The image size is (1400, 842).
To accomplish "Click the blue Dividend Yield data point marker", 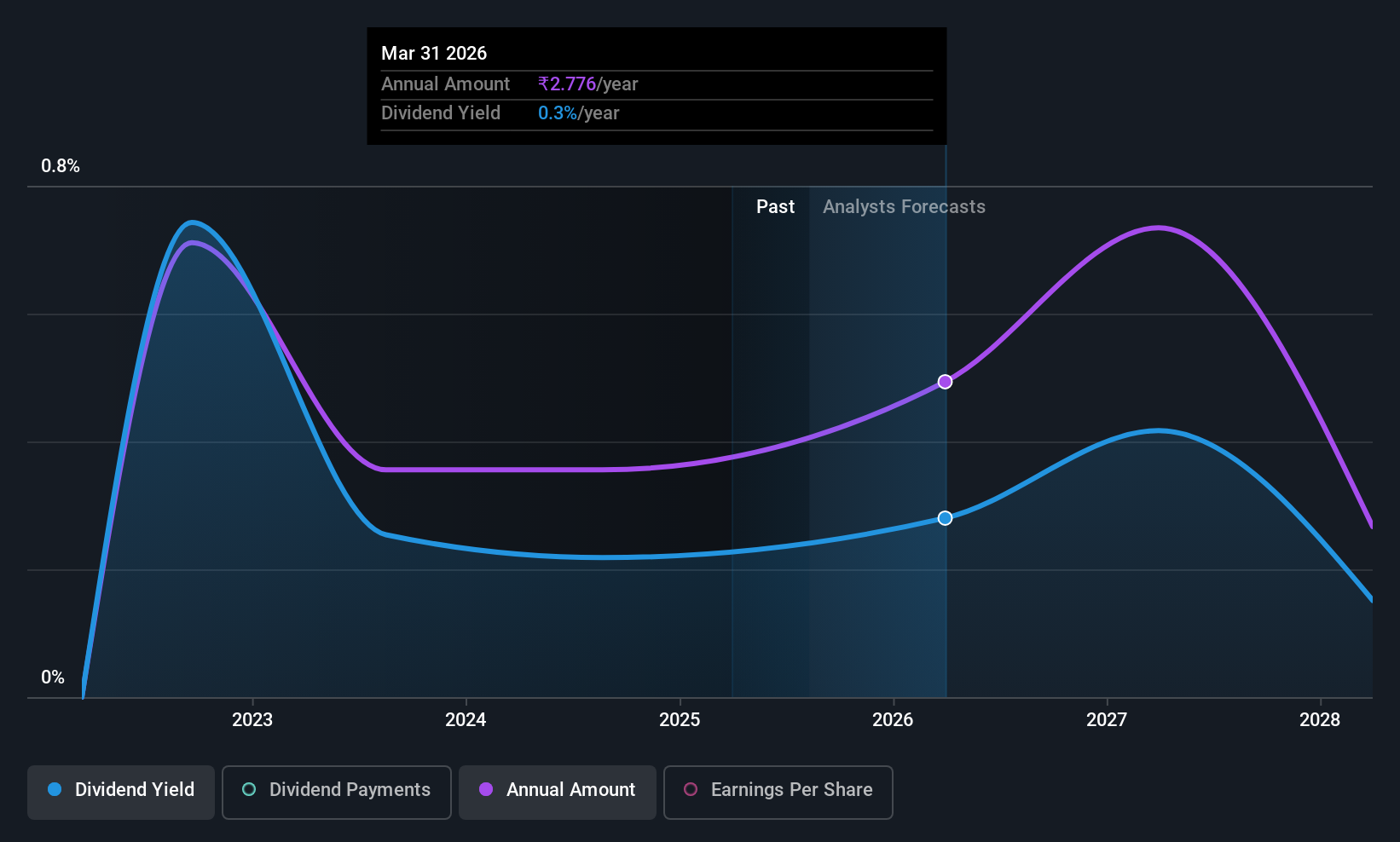I will point(945,518).
